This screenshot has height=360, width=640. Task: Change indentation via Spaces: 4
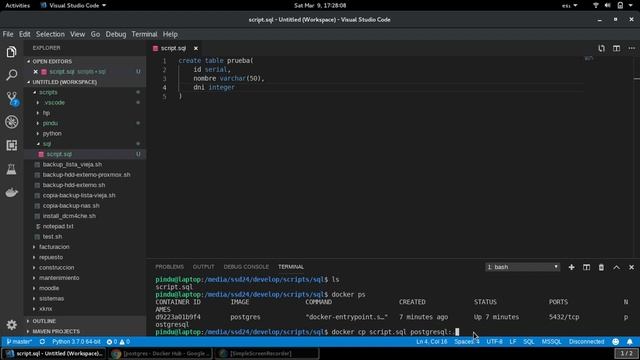467,342
